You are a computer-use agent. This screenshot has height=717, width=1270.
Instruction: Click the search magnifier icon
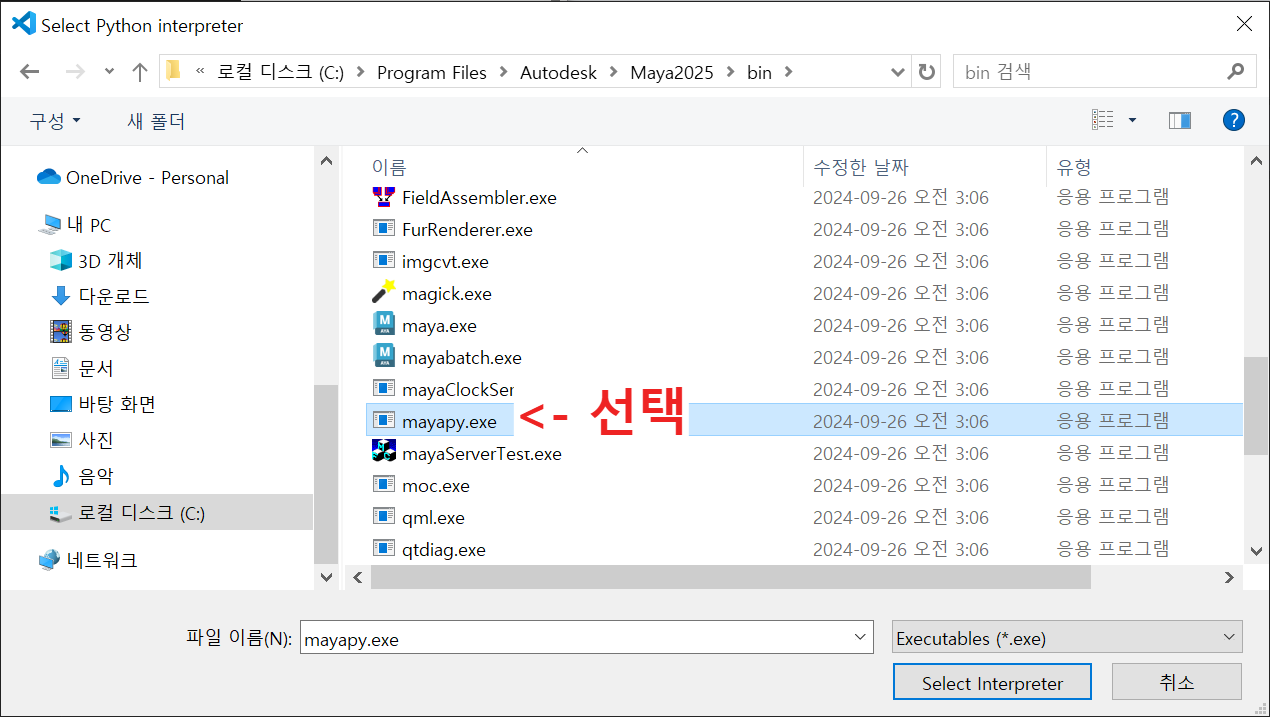click(x=1236, y=72)
